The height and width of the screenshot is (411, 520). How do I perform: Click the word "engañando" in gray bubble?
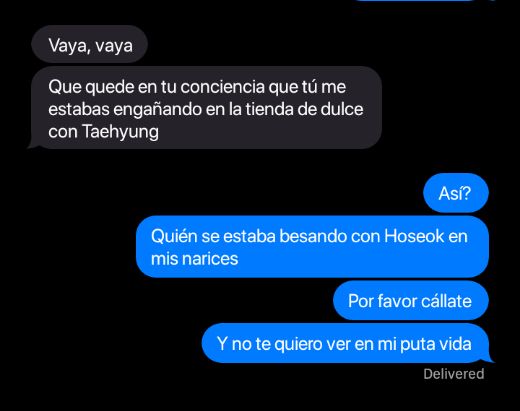(157, 110)
